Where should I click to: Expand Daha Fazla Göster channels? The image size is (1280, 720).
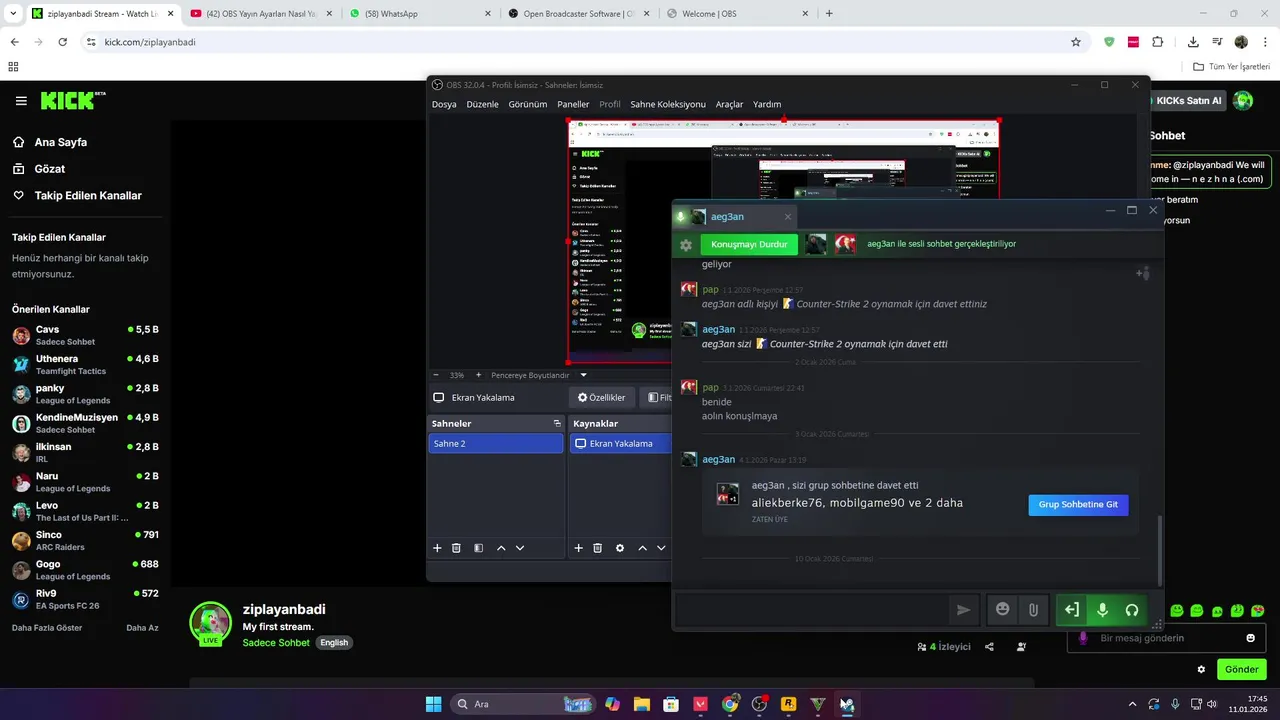(47, 628)
